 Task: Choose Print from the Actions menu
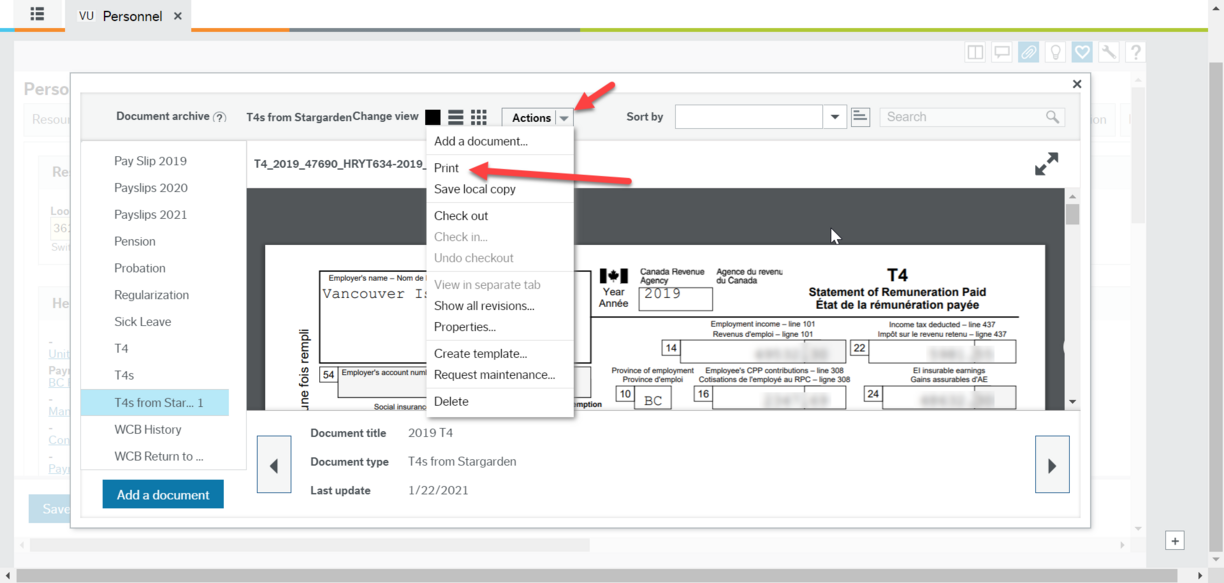(x=446, y=167)
